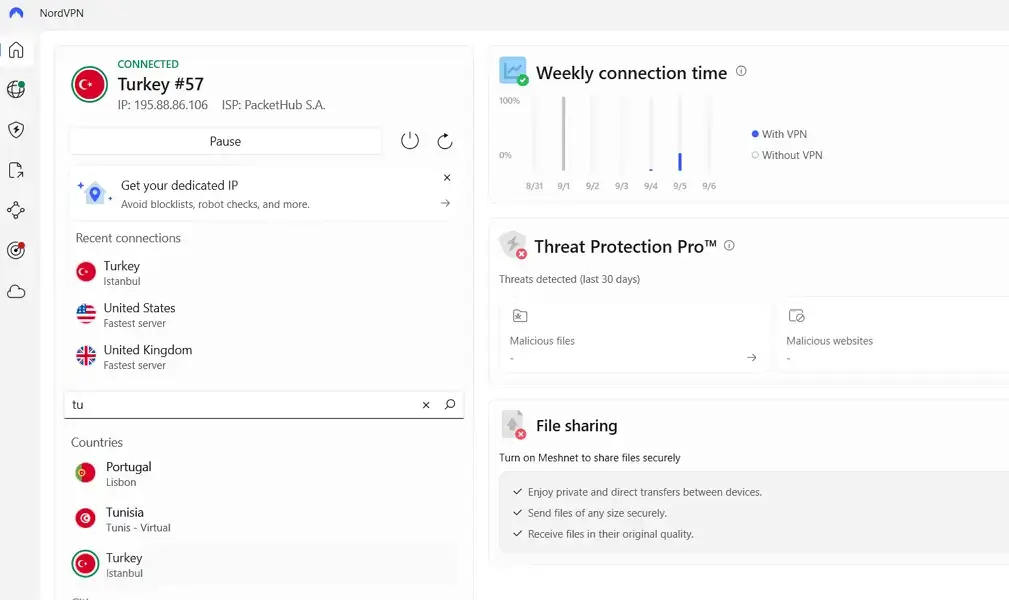Screen dimensions: 1009x600
Task: Open file sharing icon in sidebar
Action: pos(16,171)
